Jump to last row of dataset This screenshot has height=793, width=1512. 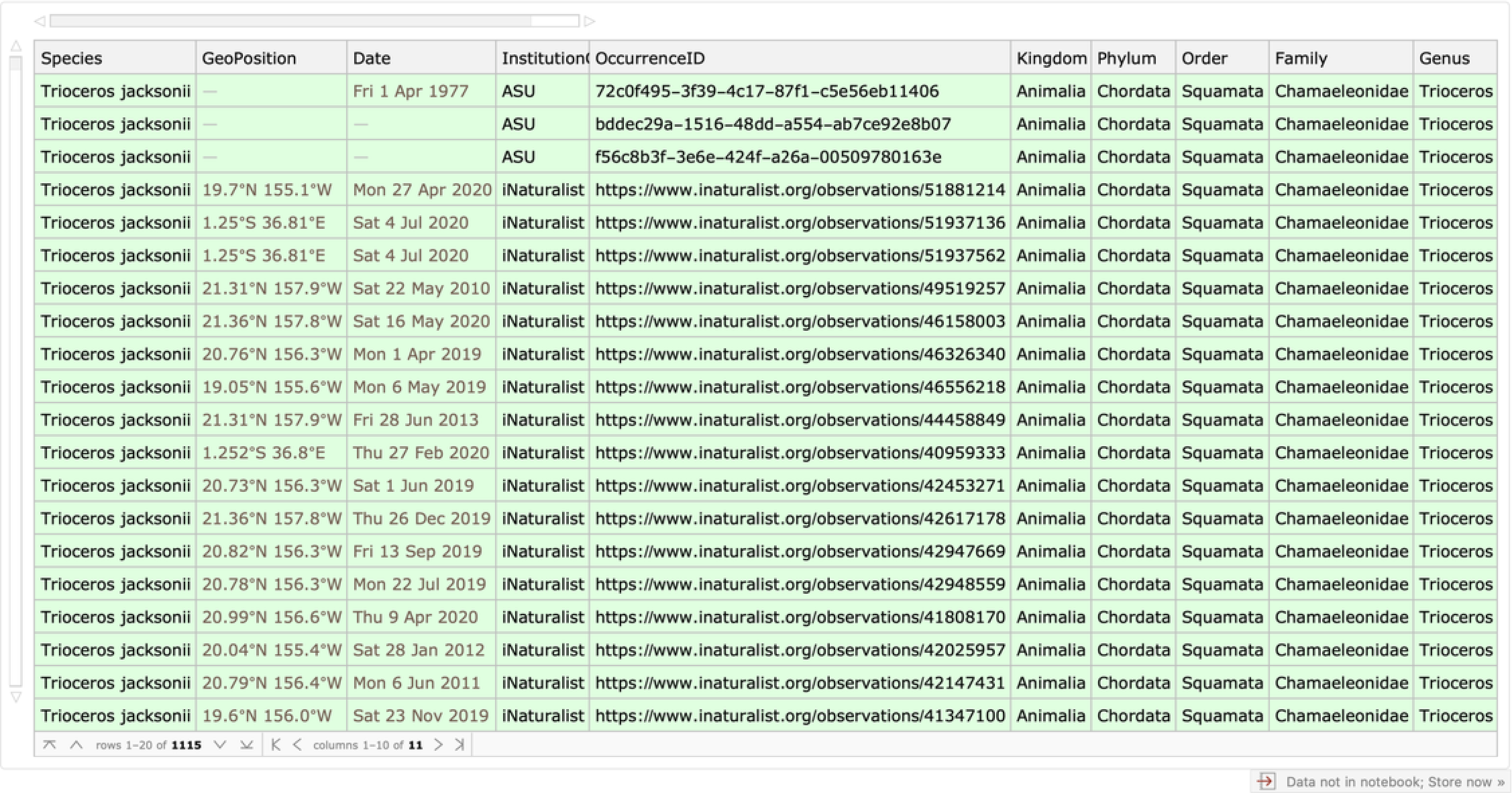tap(246, 745)
